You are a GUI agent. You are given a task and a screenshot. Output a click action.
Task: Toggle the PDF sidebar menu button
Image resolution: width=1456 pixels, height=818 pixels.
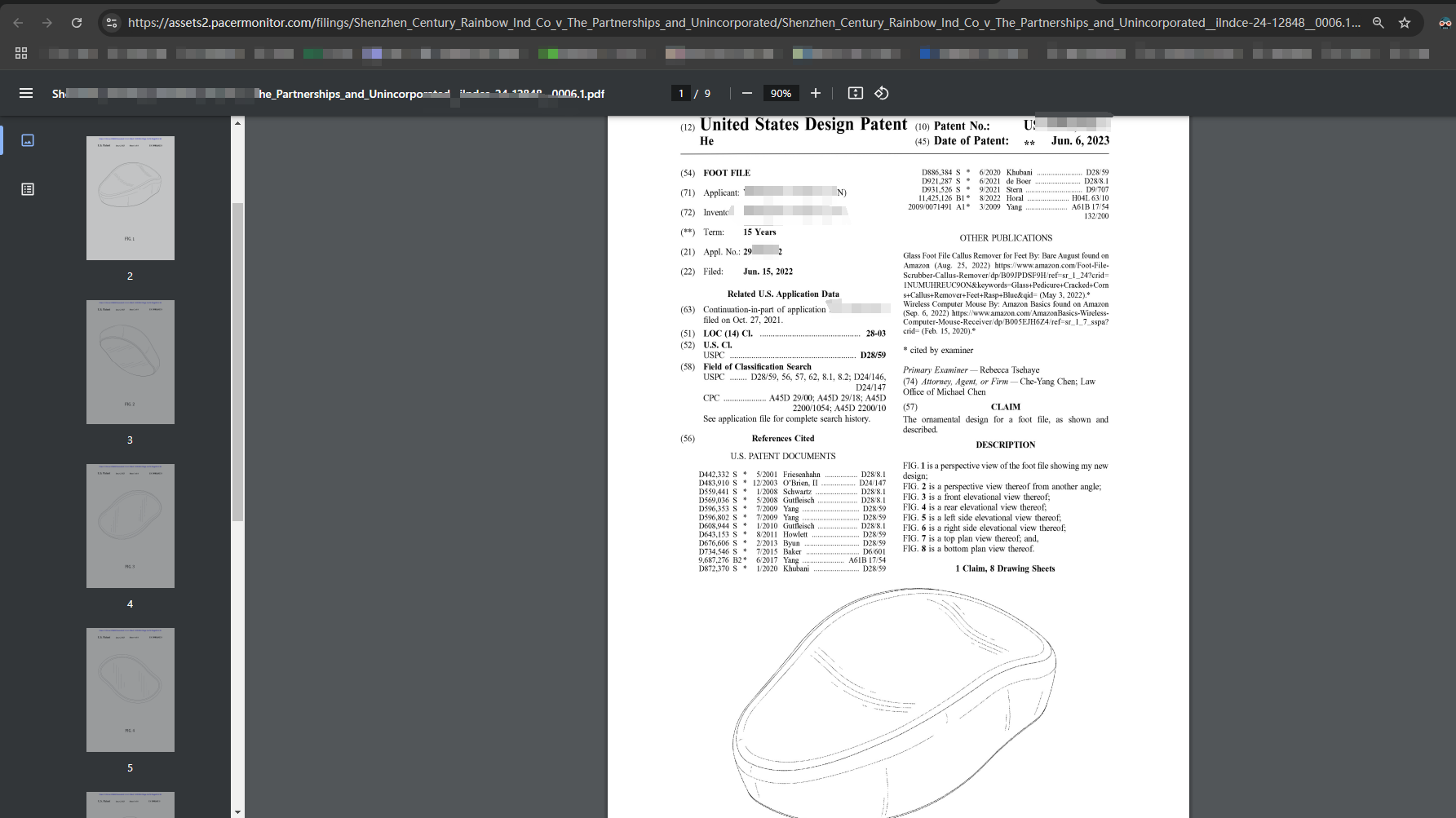point(26,93)
